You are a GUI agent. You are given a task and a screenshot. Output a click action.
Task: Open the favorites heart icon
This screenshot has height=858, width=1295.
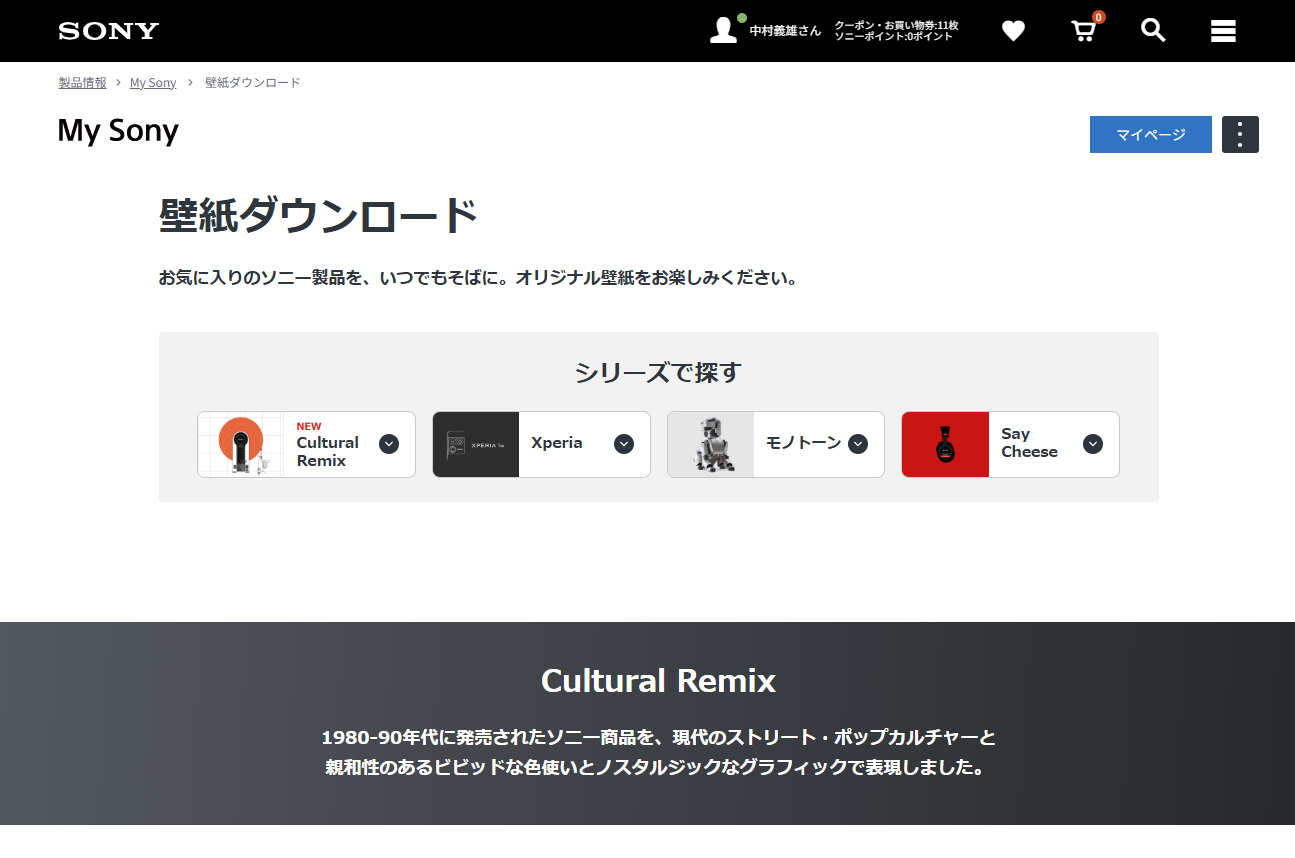click(x=1013, y=31)
